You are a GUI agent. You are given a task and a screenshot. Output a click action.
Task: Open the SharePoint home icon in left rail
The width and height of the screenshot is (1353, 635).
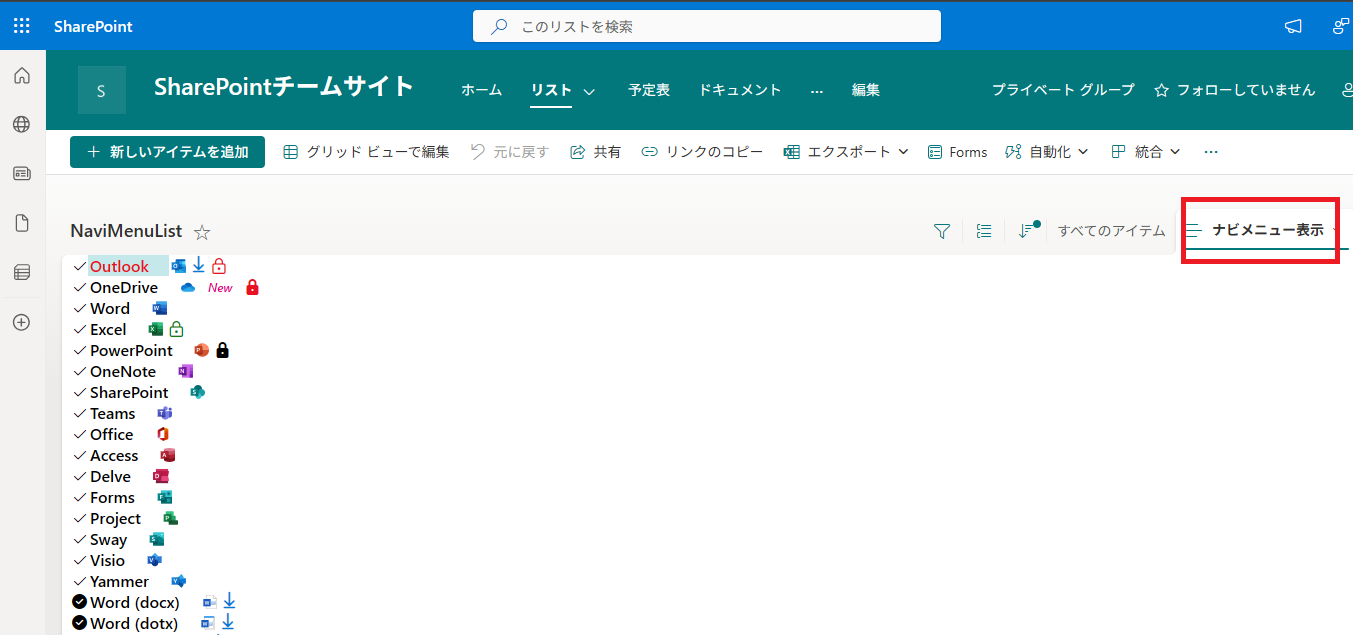pos(22,76)
